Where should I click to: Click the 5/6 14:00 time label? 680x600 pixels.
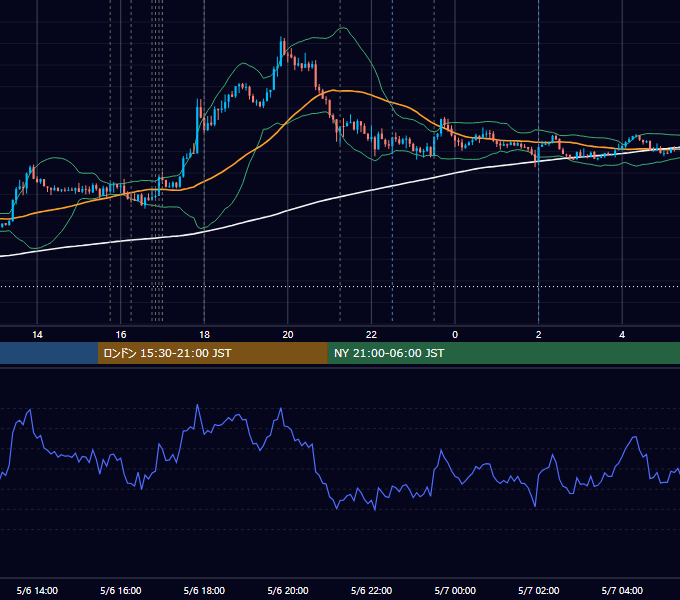pyautogui.click(x=37, y=590)
